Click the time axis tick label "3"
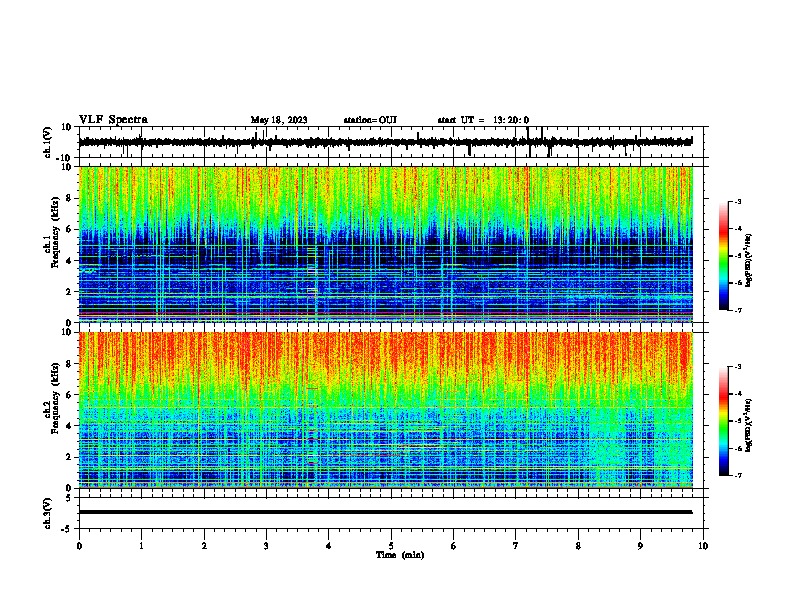Image resolution: width=792 pixels, height=612 pixels. pos(266,546)
